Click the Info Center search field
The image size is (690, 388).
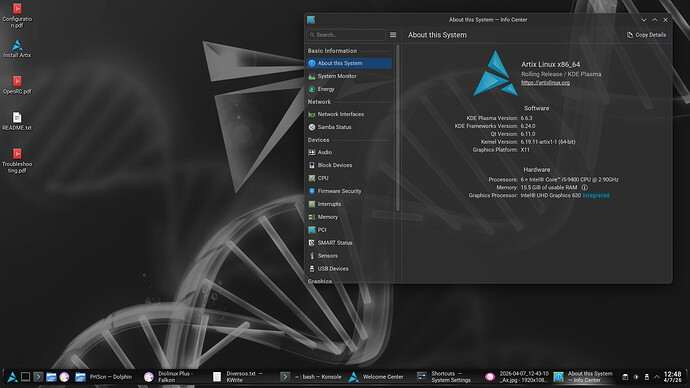click(346, 35)
